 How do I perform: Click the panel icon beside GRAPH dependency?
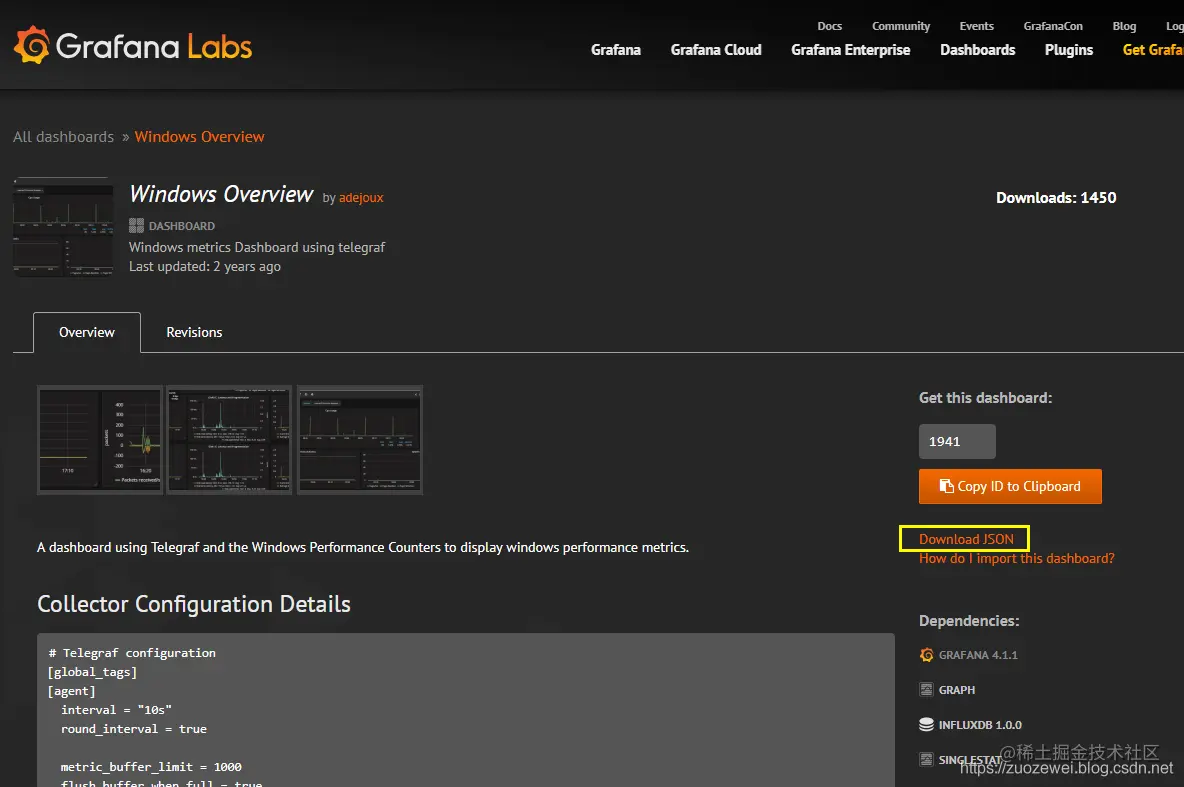927,690
